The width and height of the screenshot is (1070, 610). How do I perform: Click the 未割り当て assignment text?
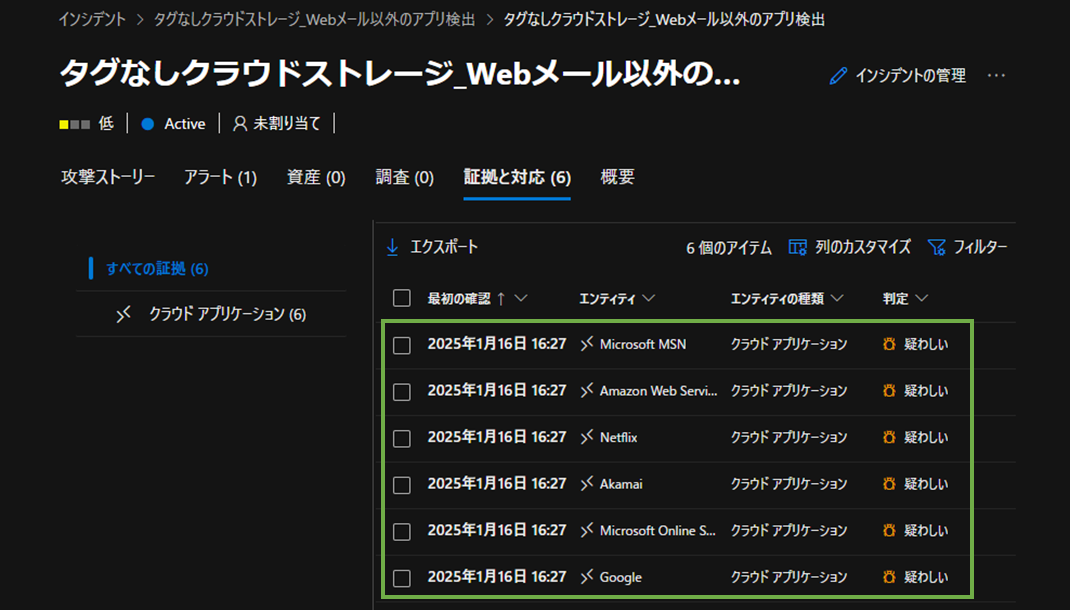(x=287, y=124)
